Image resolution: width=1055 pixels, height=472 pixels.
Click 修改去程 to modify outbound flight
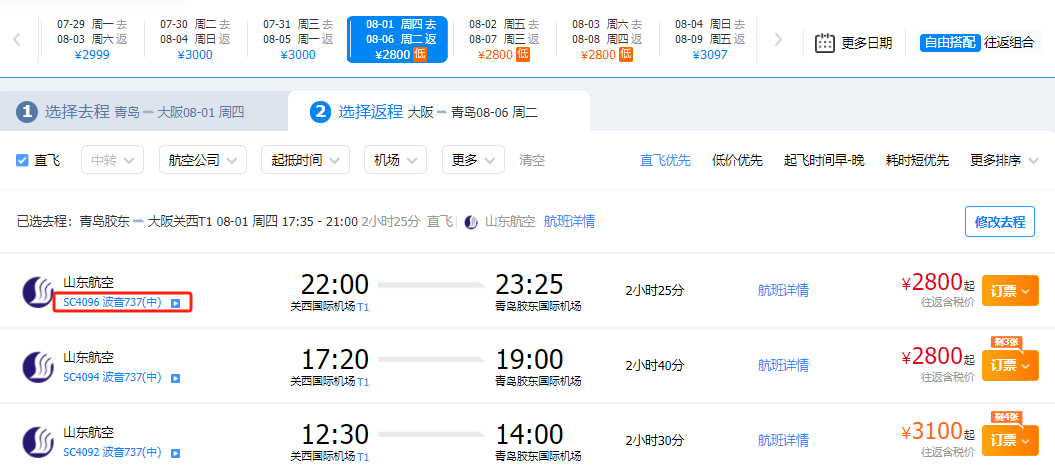pos(1000,222)
